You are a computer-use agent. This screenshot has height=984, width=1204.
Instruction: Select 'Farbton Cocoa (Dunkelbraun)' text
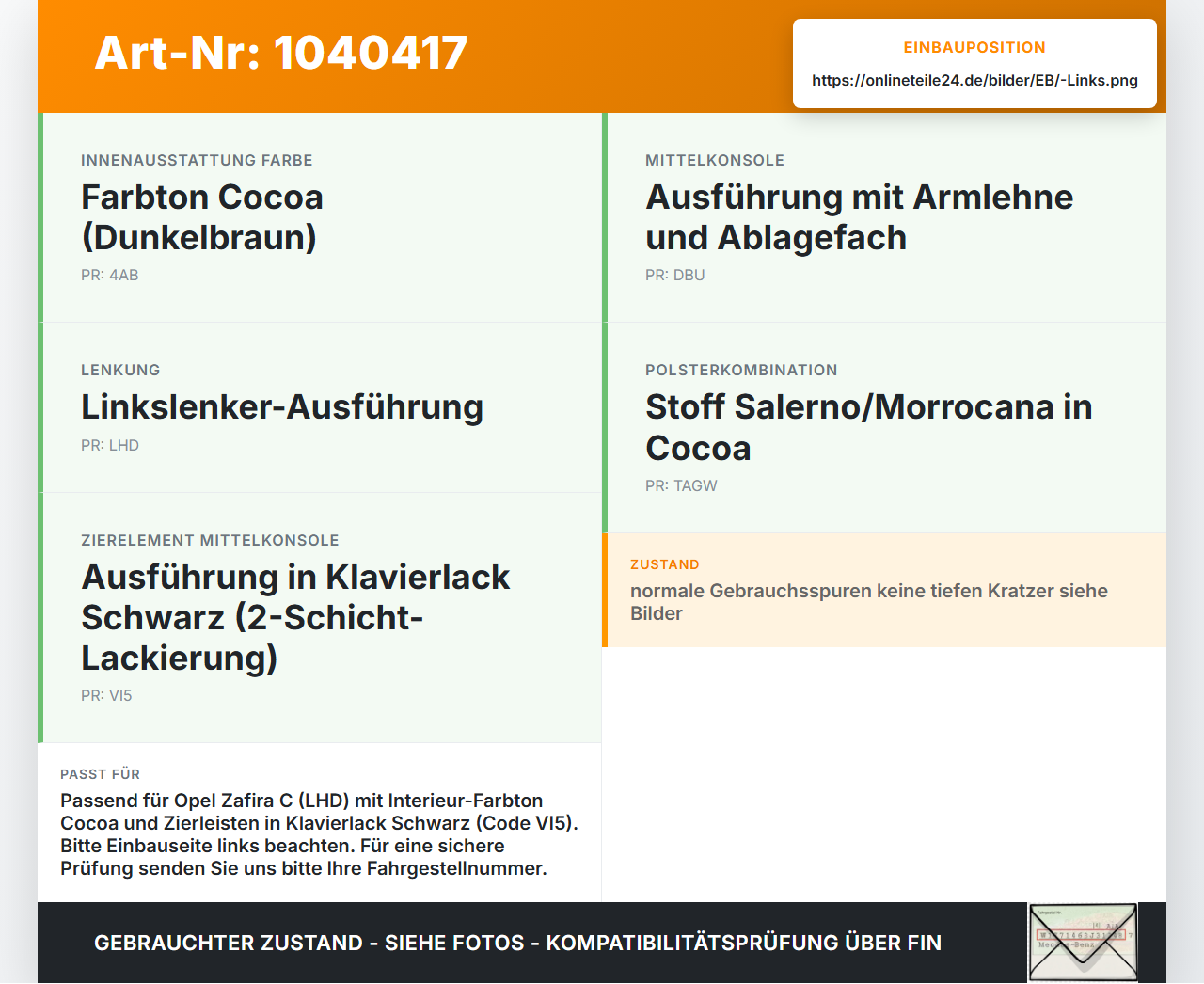pyautogui.click(x=202, y=217)
